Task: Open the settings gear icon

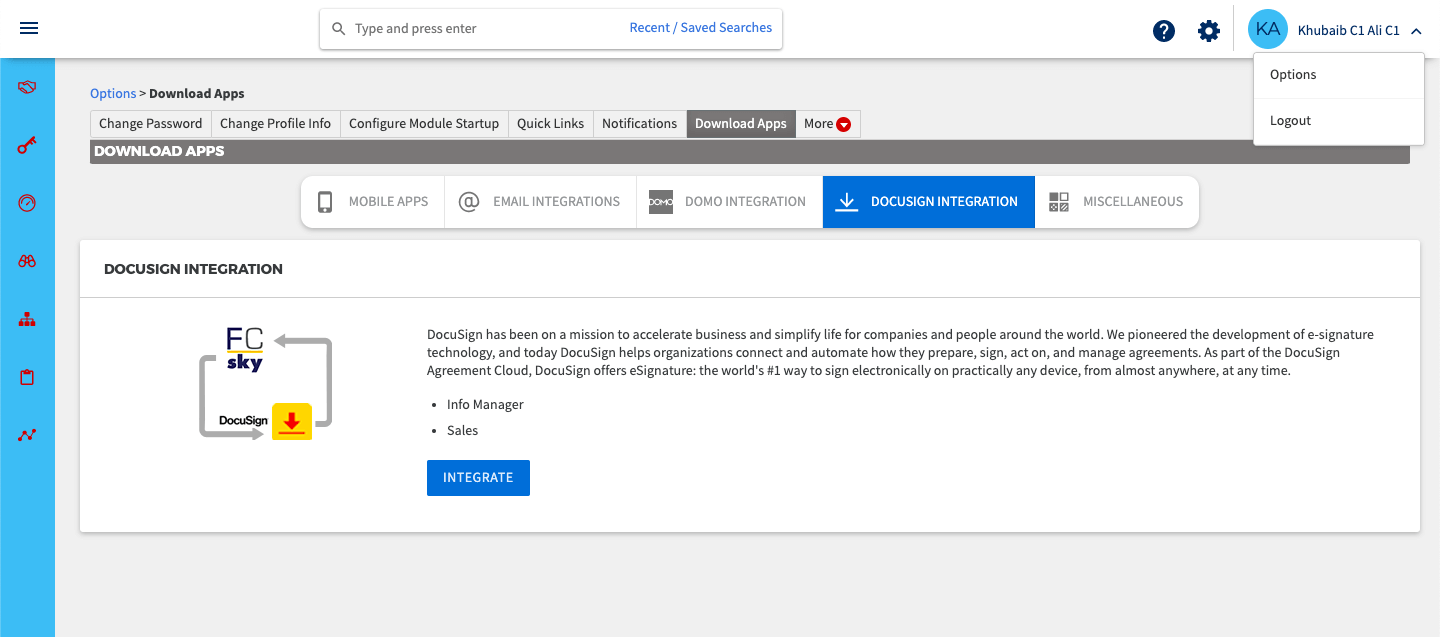Action: (x=1209, y=31)
